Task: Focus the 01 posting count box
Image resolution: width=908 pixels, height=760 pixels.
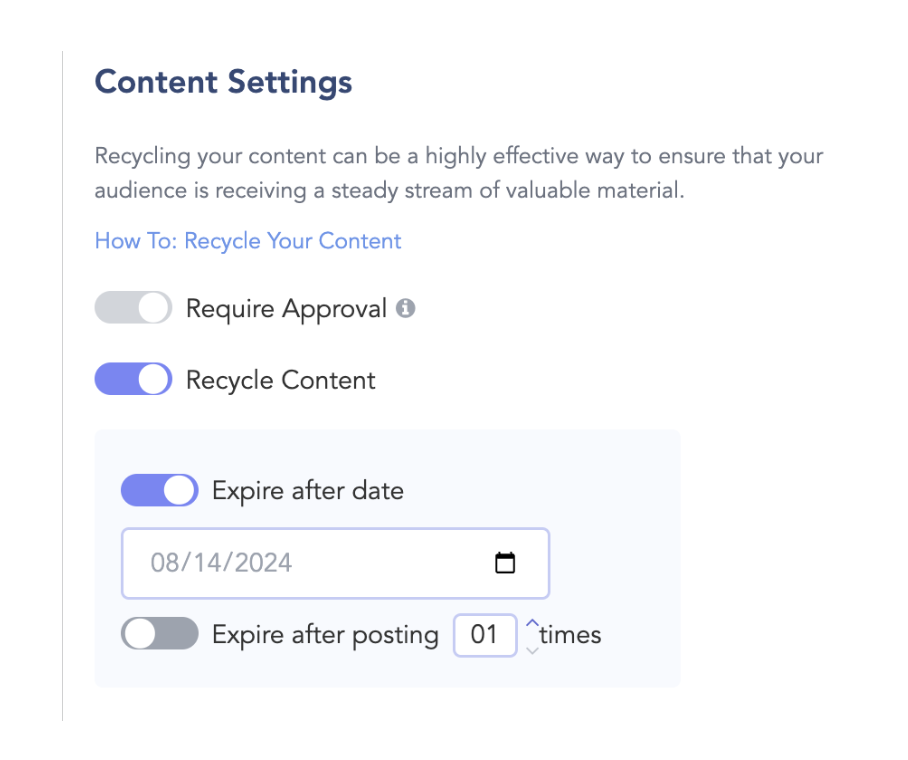Action: tap(485, 635)
